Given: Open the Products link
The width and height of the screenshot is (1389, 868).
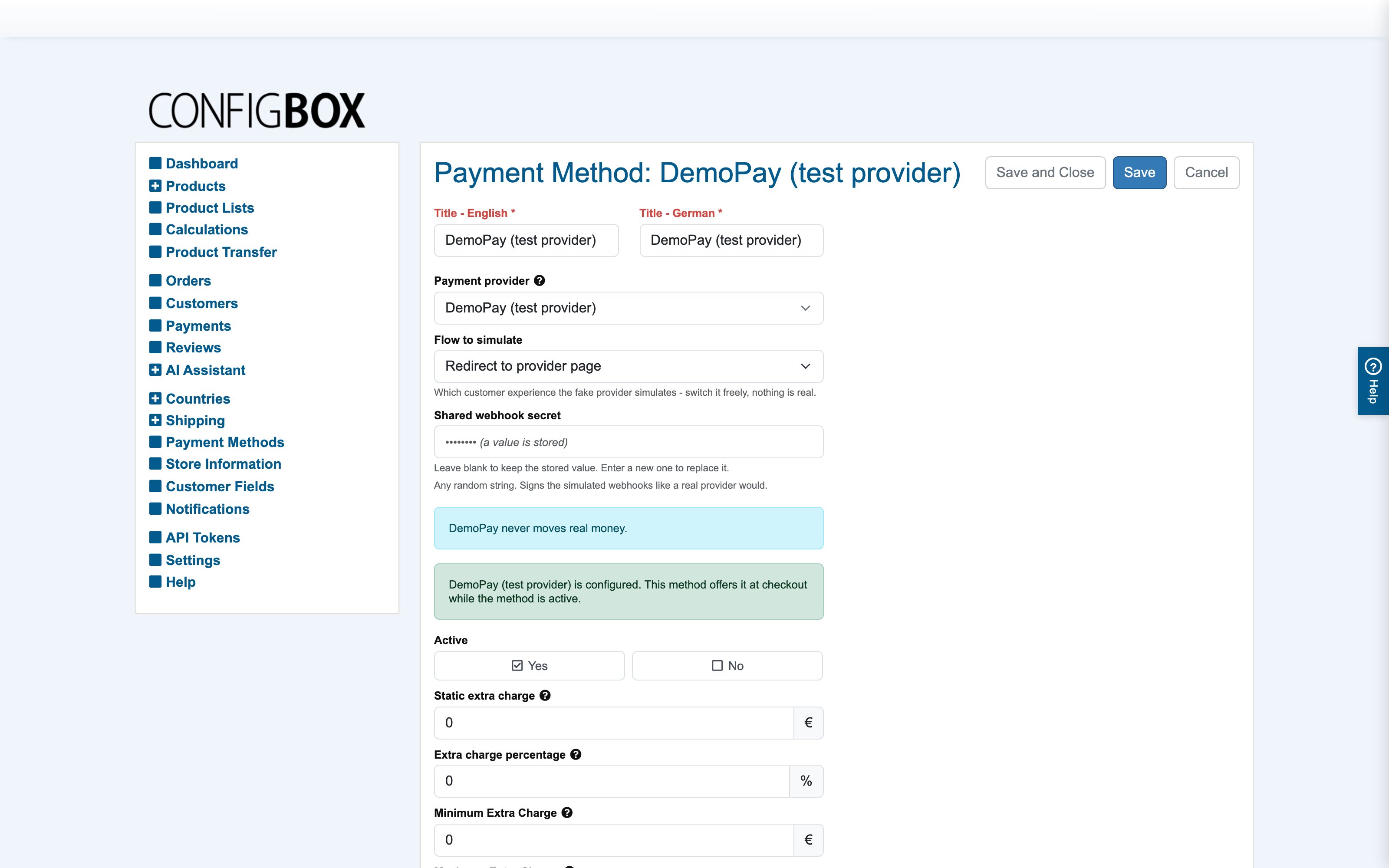Looking at the screenshot, I should tap(195, 186).
